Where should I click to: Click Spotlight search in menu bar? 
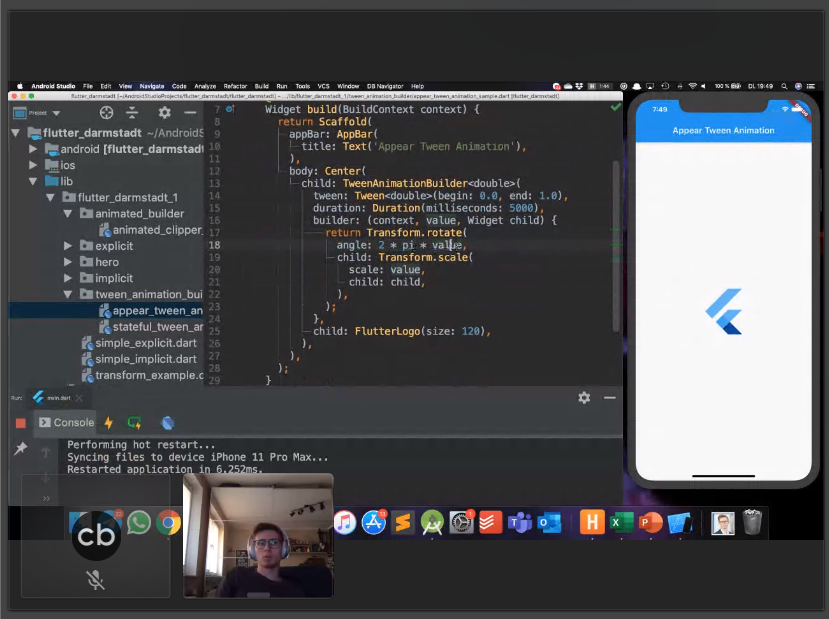tap(784, 86)
